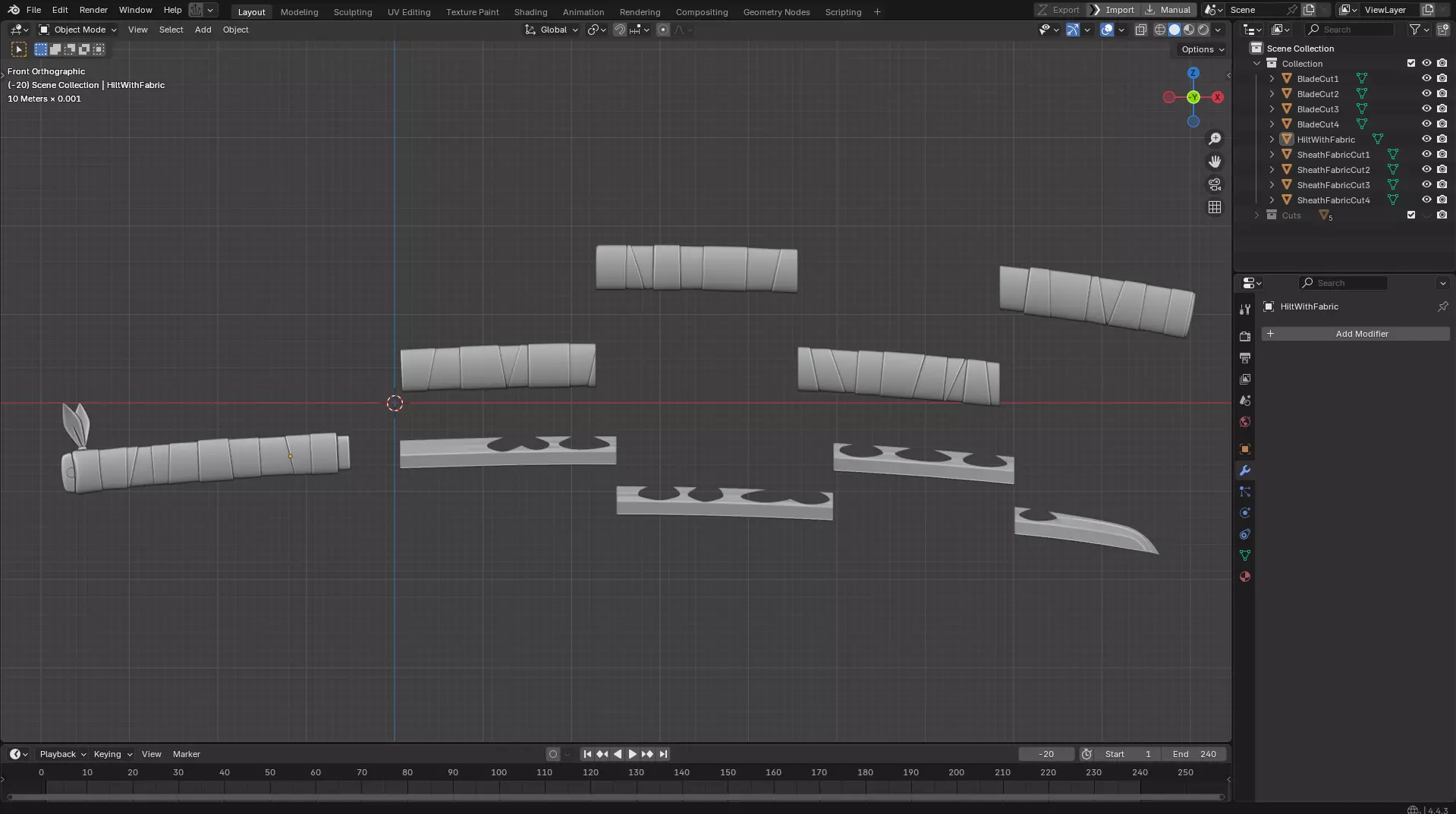The image size is (1456, 814).
Task: Open the Manual button
Action: 1168,10
